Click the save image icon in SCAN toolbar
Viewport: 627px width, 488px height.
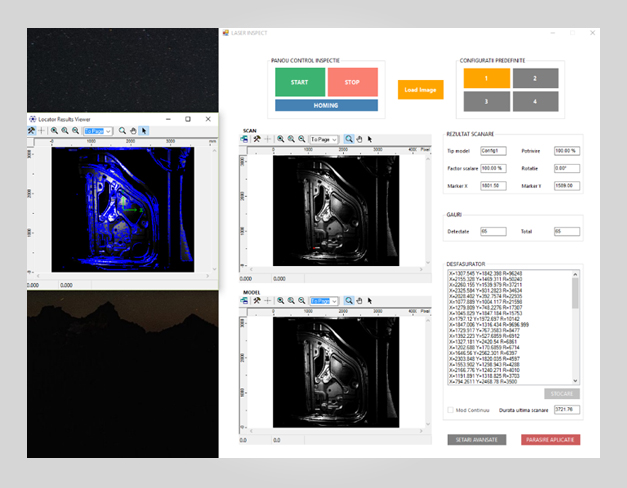tap(245, 140)
